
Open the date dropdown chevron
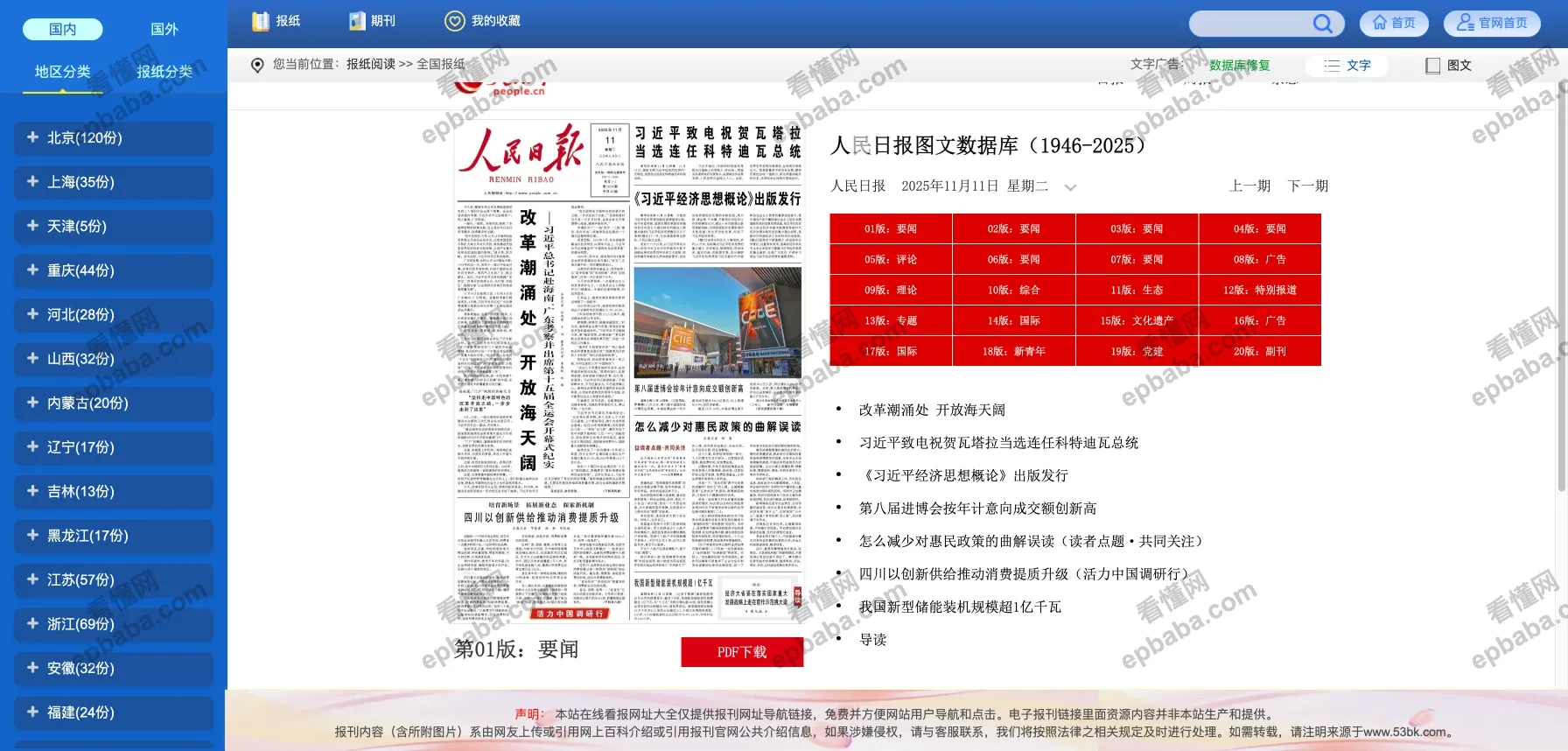(x=1069, y=187)
